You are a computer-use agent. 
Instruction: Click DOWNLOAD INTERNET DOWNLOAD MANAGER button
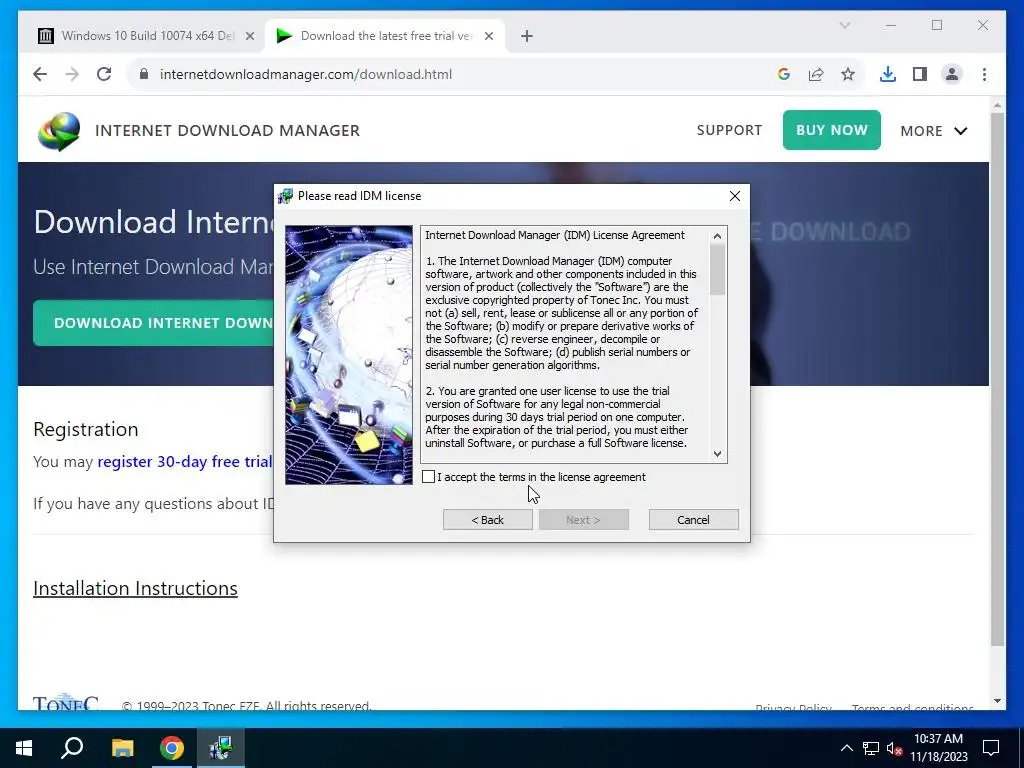pyautogui.click(x=155, y=323)
